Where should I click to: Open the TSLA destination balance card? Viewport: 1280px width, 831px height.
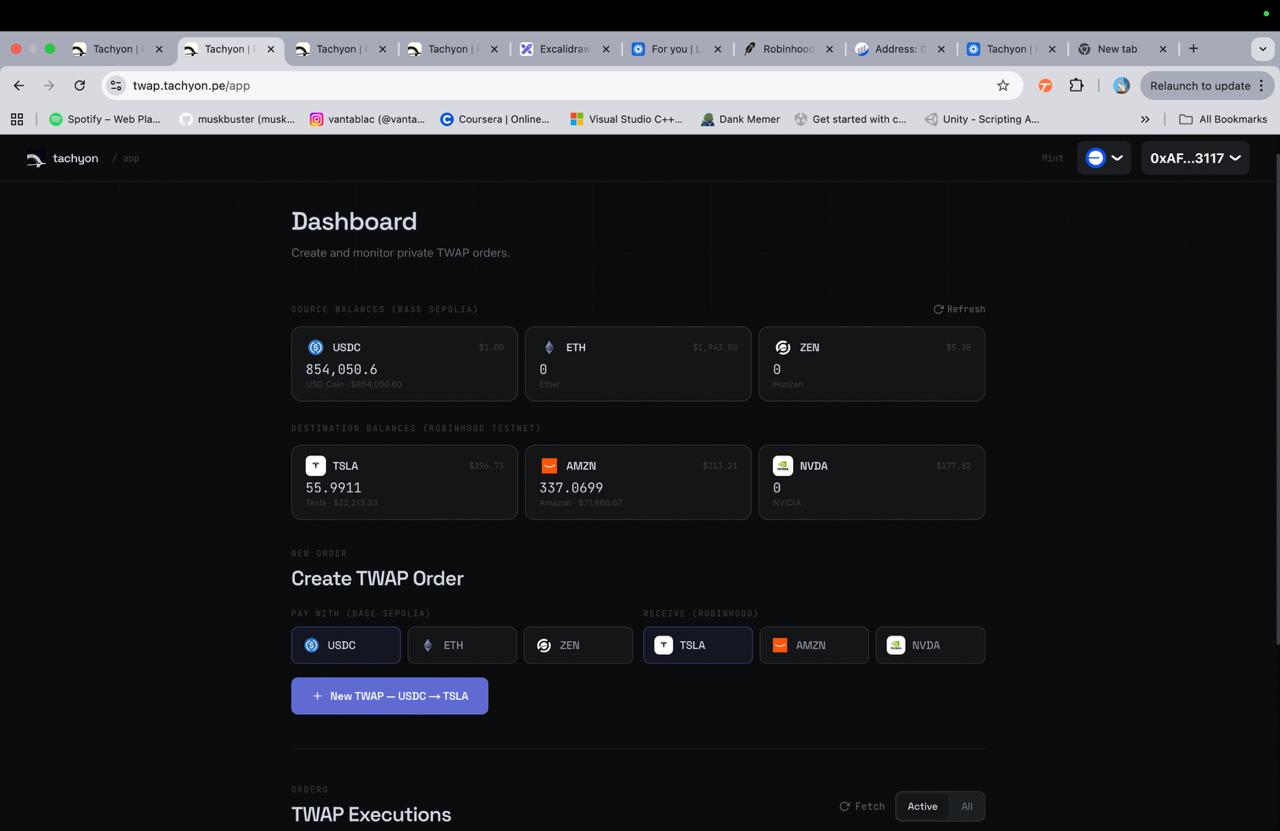click(x=404, y=482)
